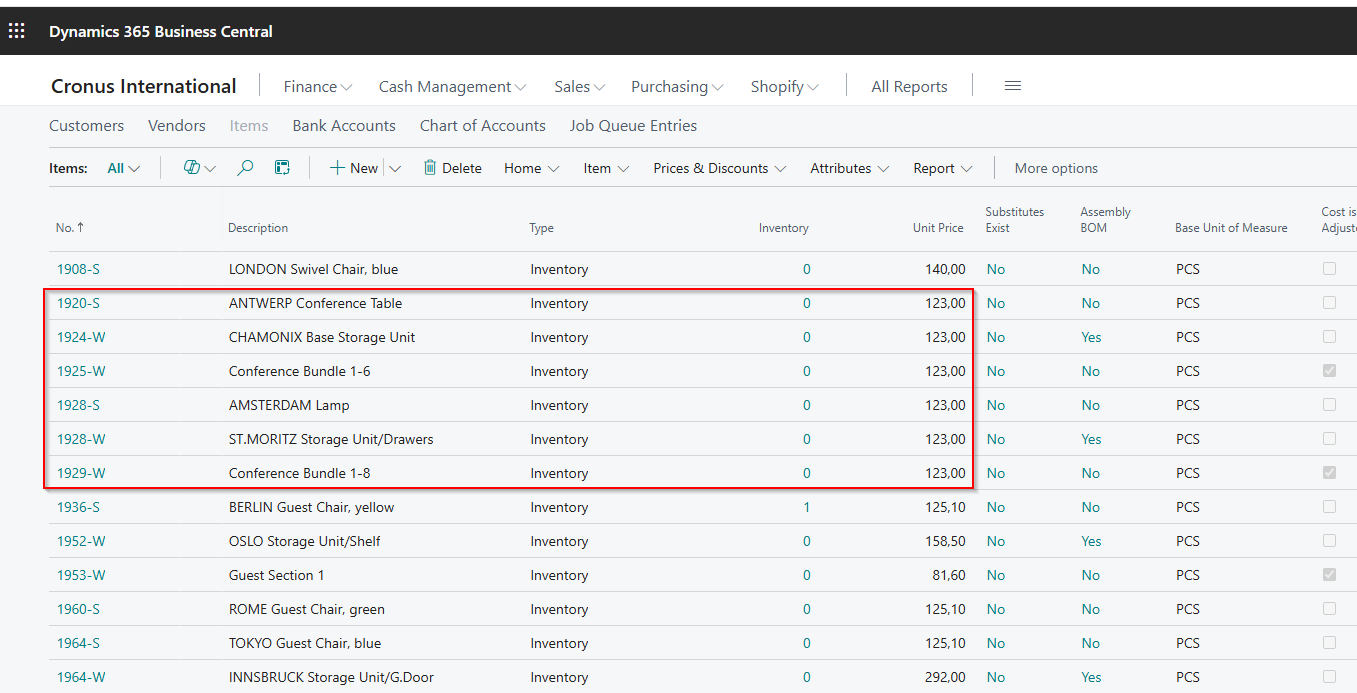Select ANTWERP Conference Table description
Screen dimensions: 1357x693
tap(316, 303)
